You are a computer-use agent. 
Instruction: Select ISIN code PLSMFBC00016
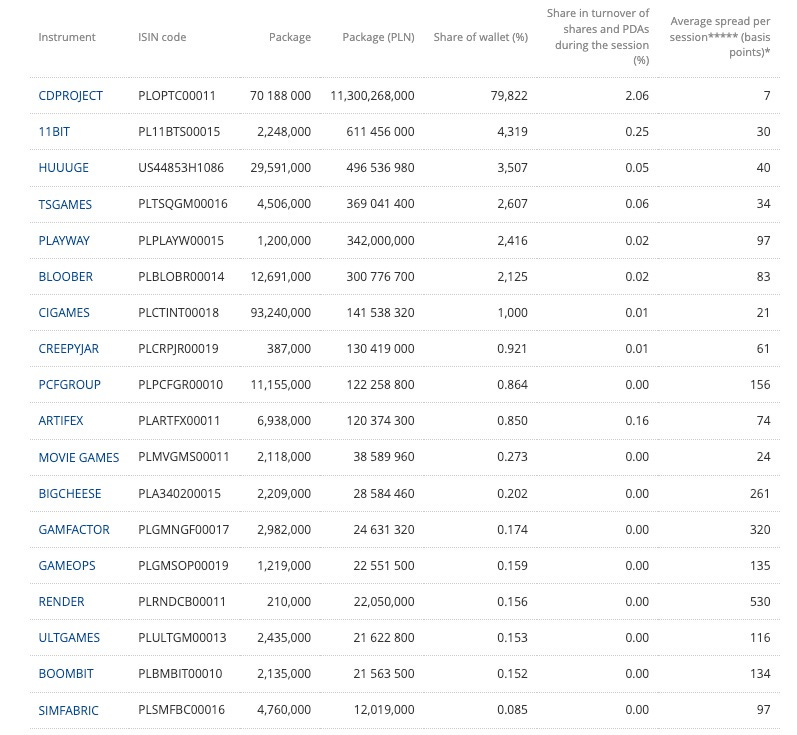pos(181,710)
